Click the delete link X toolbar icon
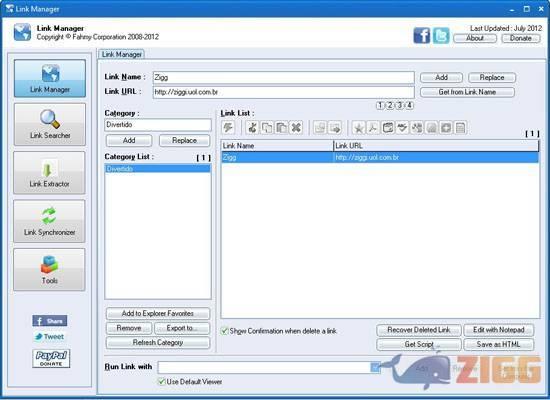 tap(296, 127)
